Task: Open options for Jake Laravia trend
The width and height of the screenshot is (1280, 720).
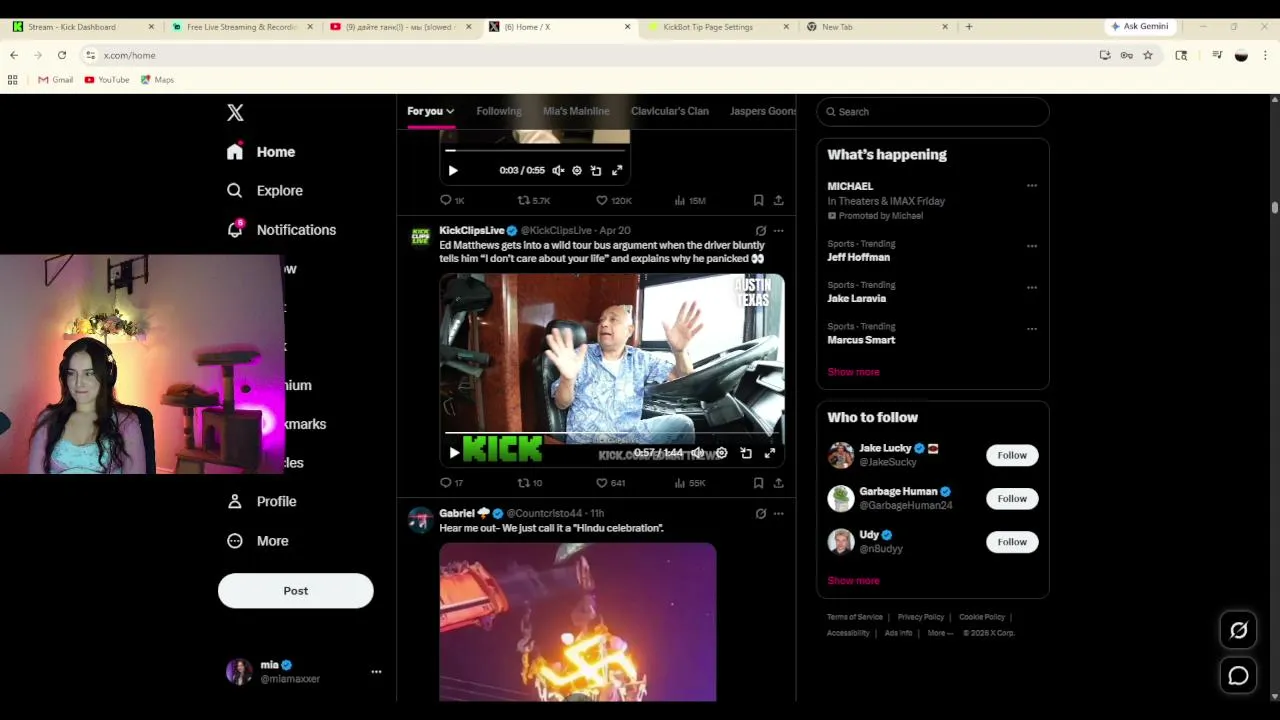Action: coord(1031,287)
